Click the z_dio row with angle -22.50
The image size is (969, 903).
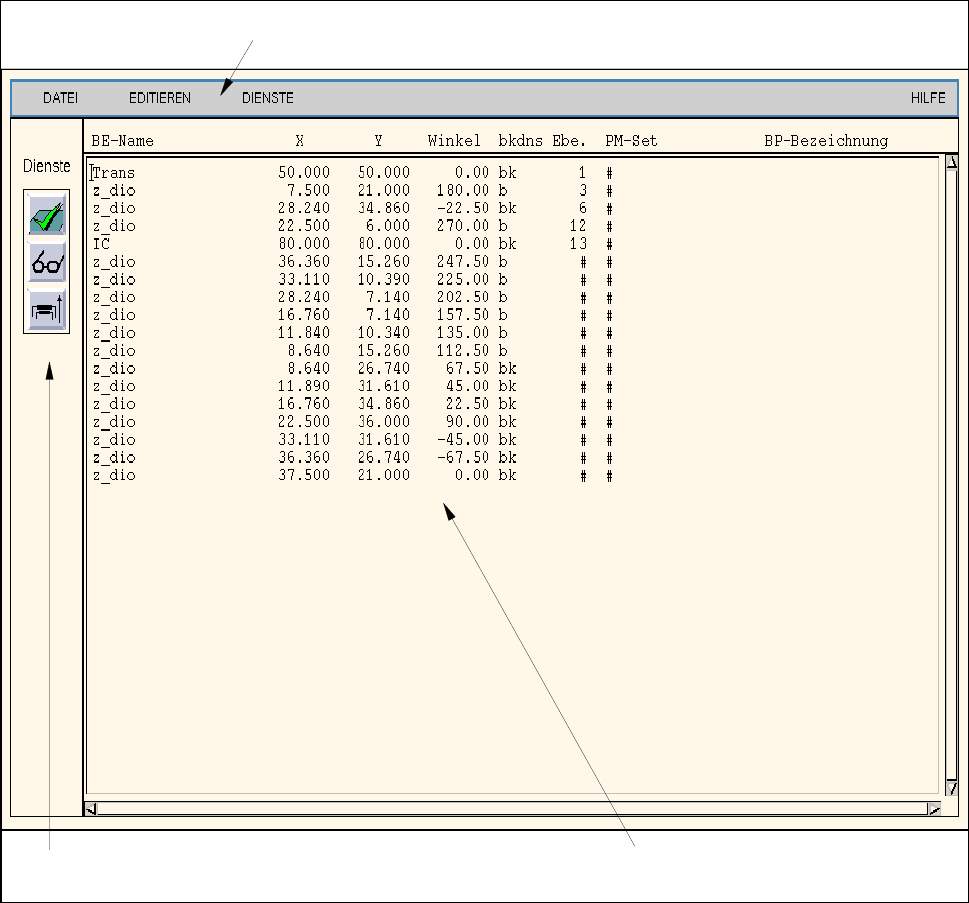(x=114, y=208)
